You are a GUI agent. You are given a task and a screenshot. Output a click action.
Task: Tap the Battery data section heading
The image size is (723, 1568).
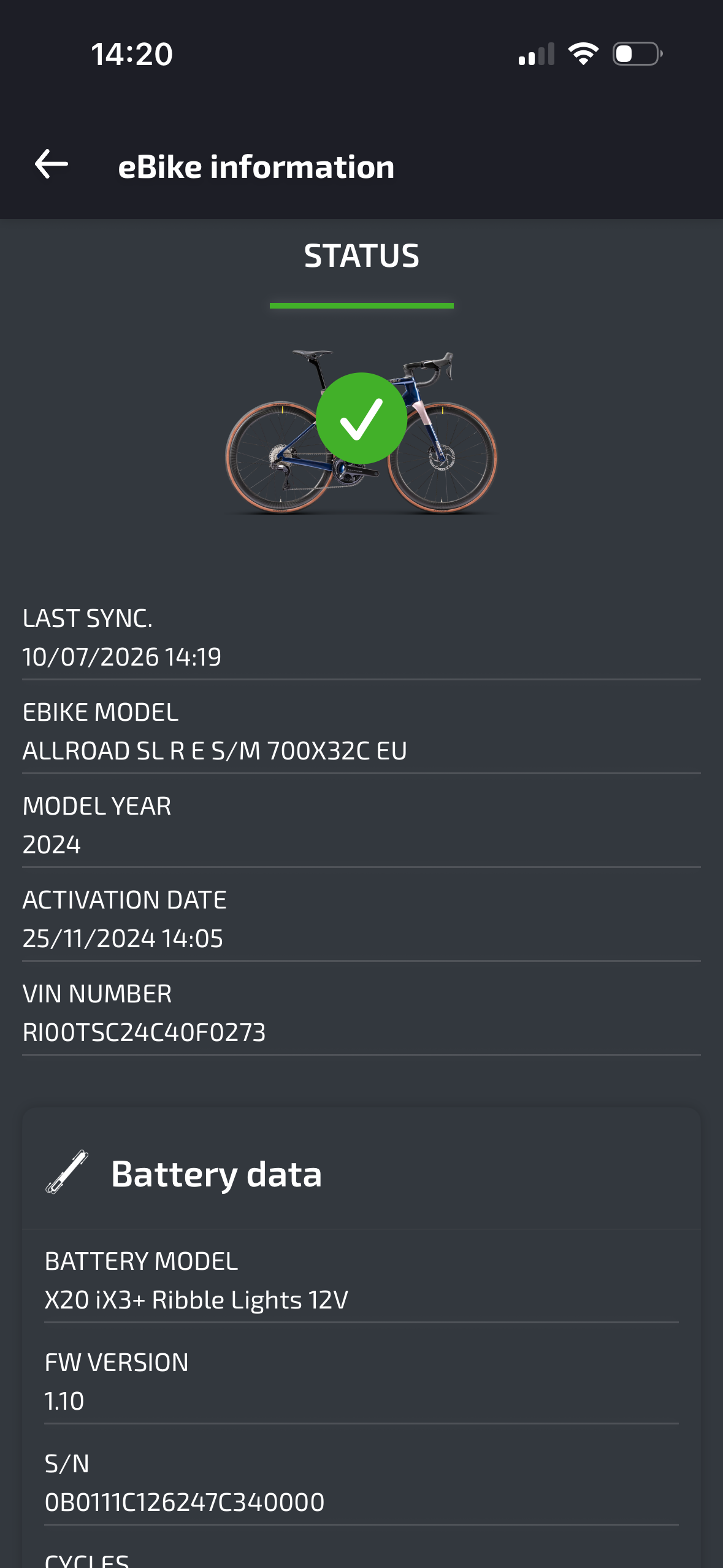[x=216, y=1174]
